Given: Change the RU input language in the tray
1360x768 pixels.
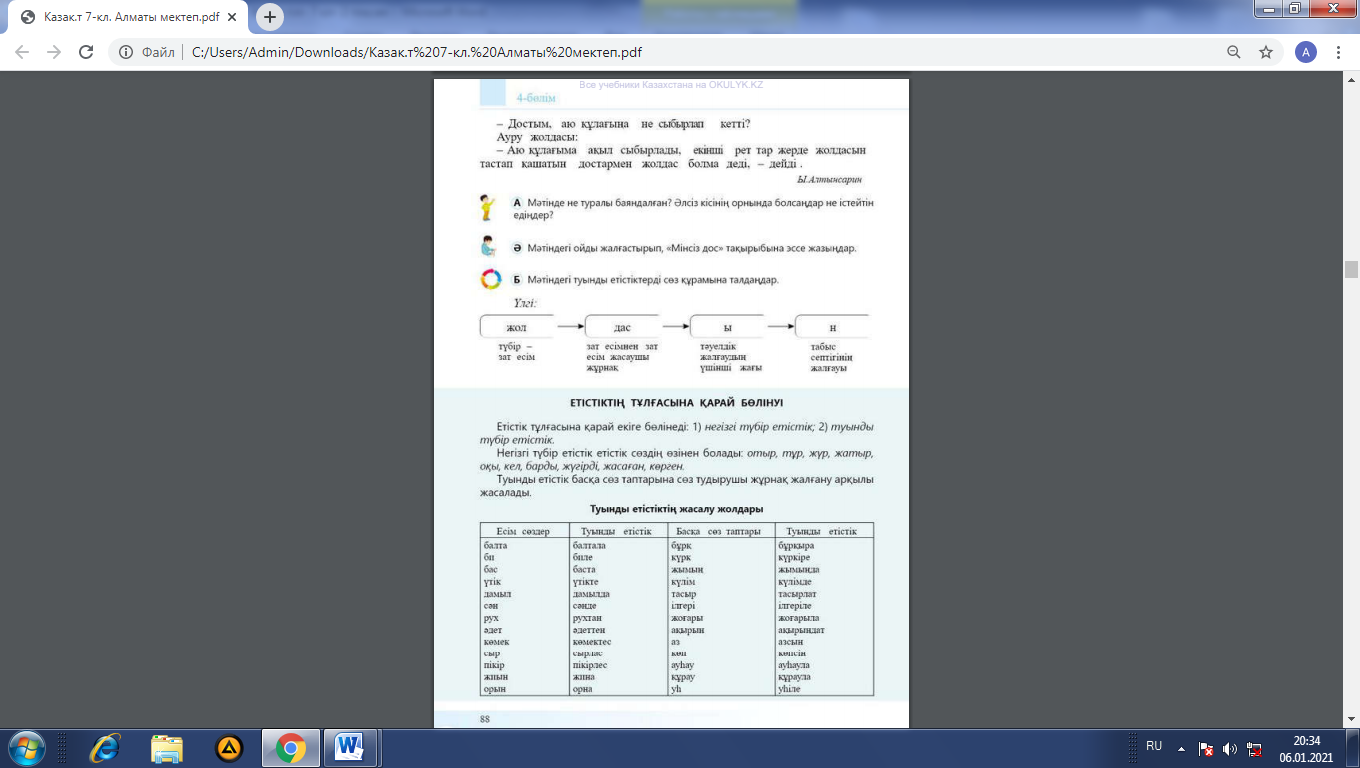Looking at the screenshot, I should point(1154,746).
